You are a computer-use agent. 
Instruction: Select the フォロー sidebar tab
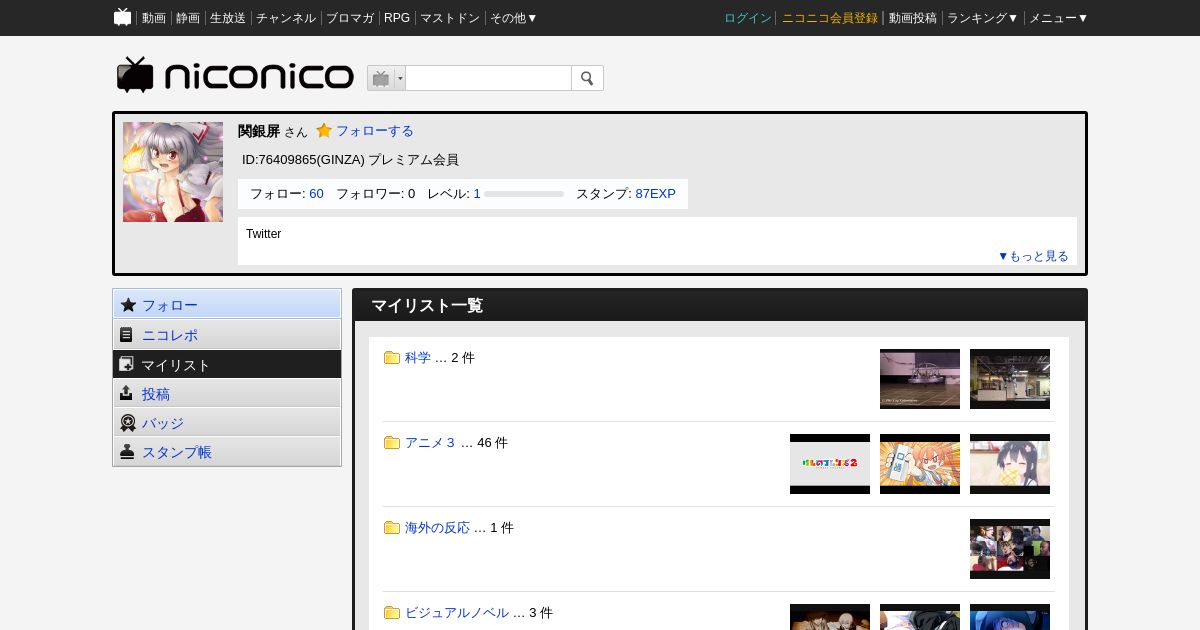227,305
